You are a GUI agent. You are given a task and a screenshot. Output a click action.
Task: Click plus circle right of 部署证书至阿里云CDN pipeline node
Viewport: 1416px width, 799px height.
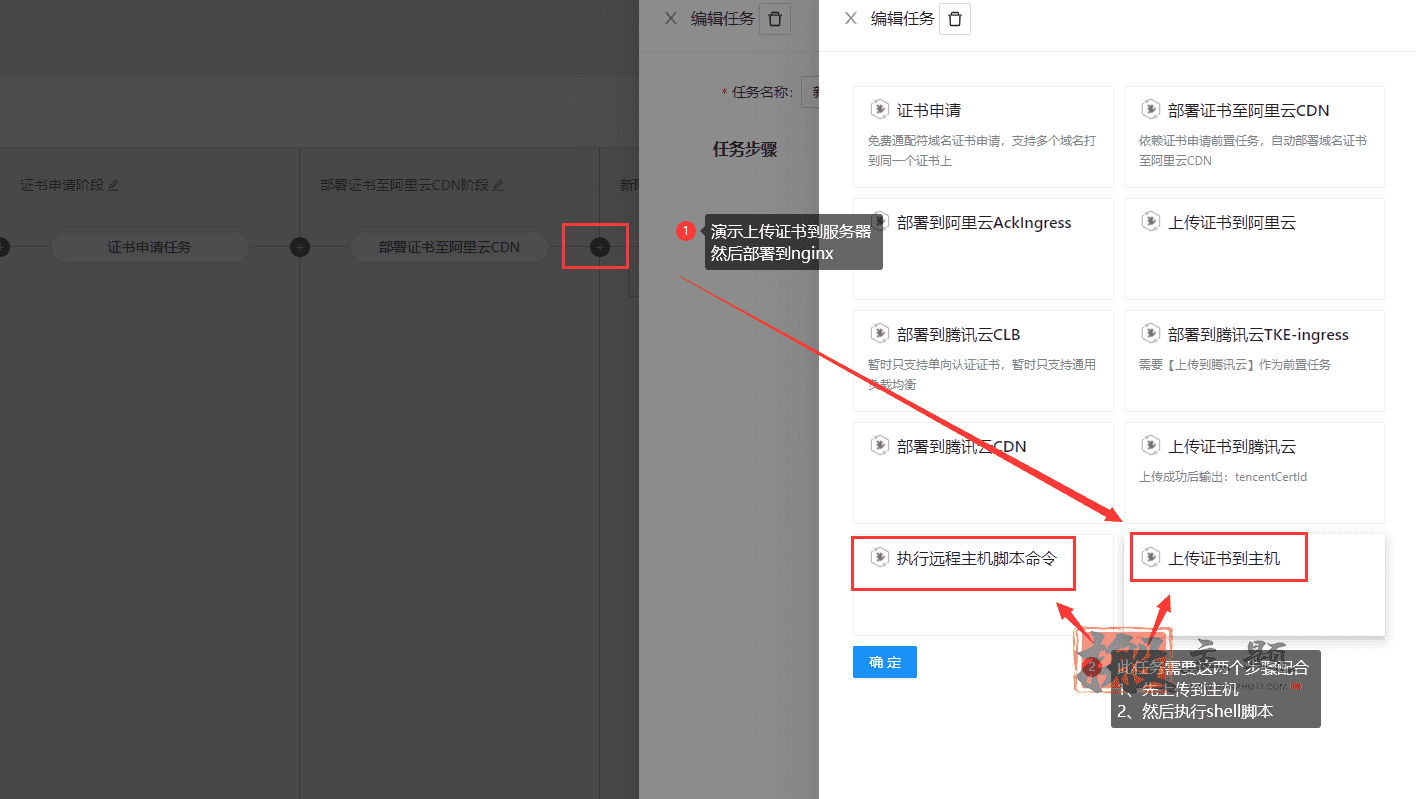click(599, 247)
